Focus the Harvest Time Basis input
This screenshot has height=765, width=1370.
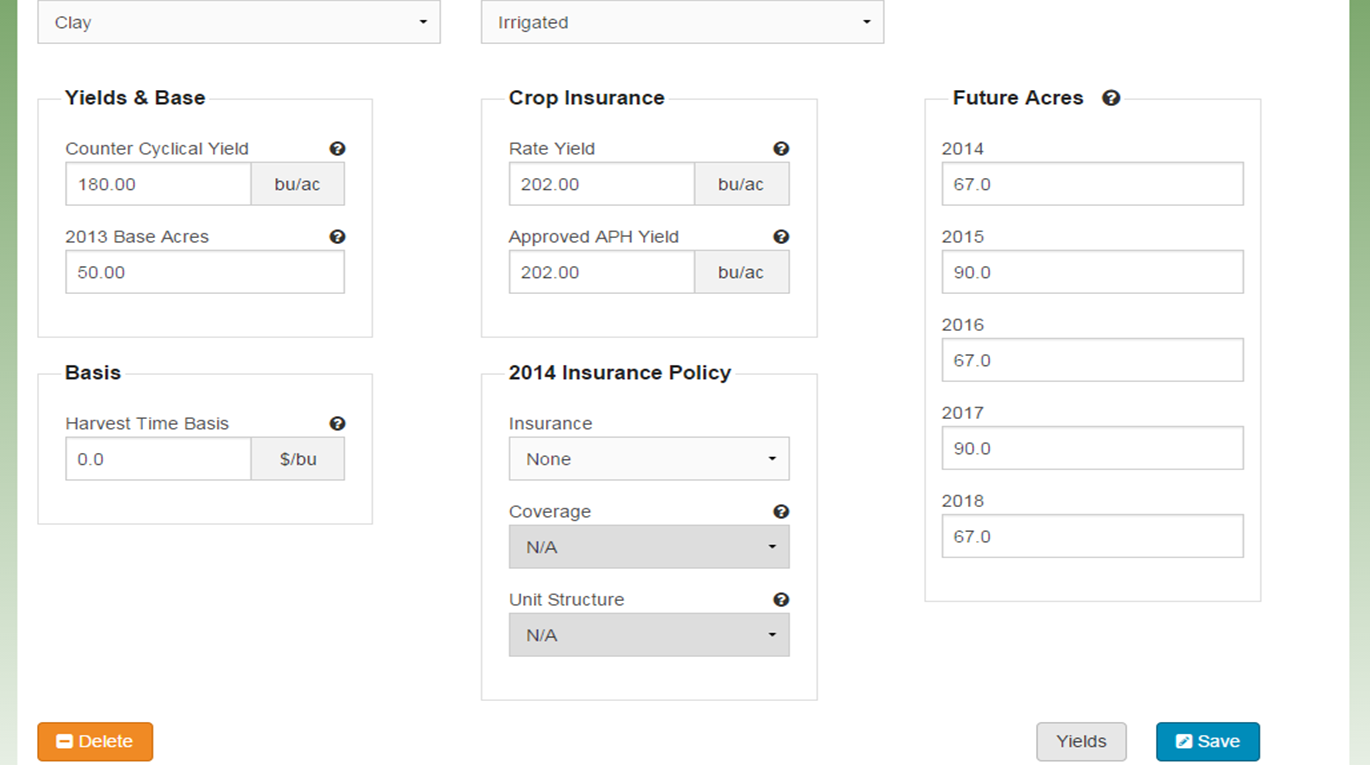point(158,460)
